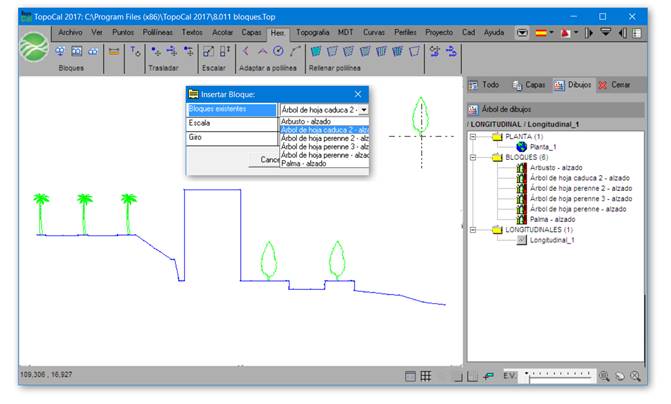Collapse the PLANTA (1) tree node
The width and height of the screenshot is (671, 404).
[473, 137]
